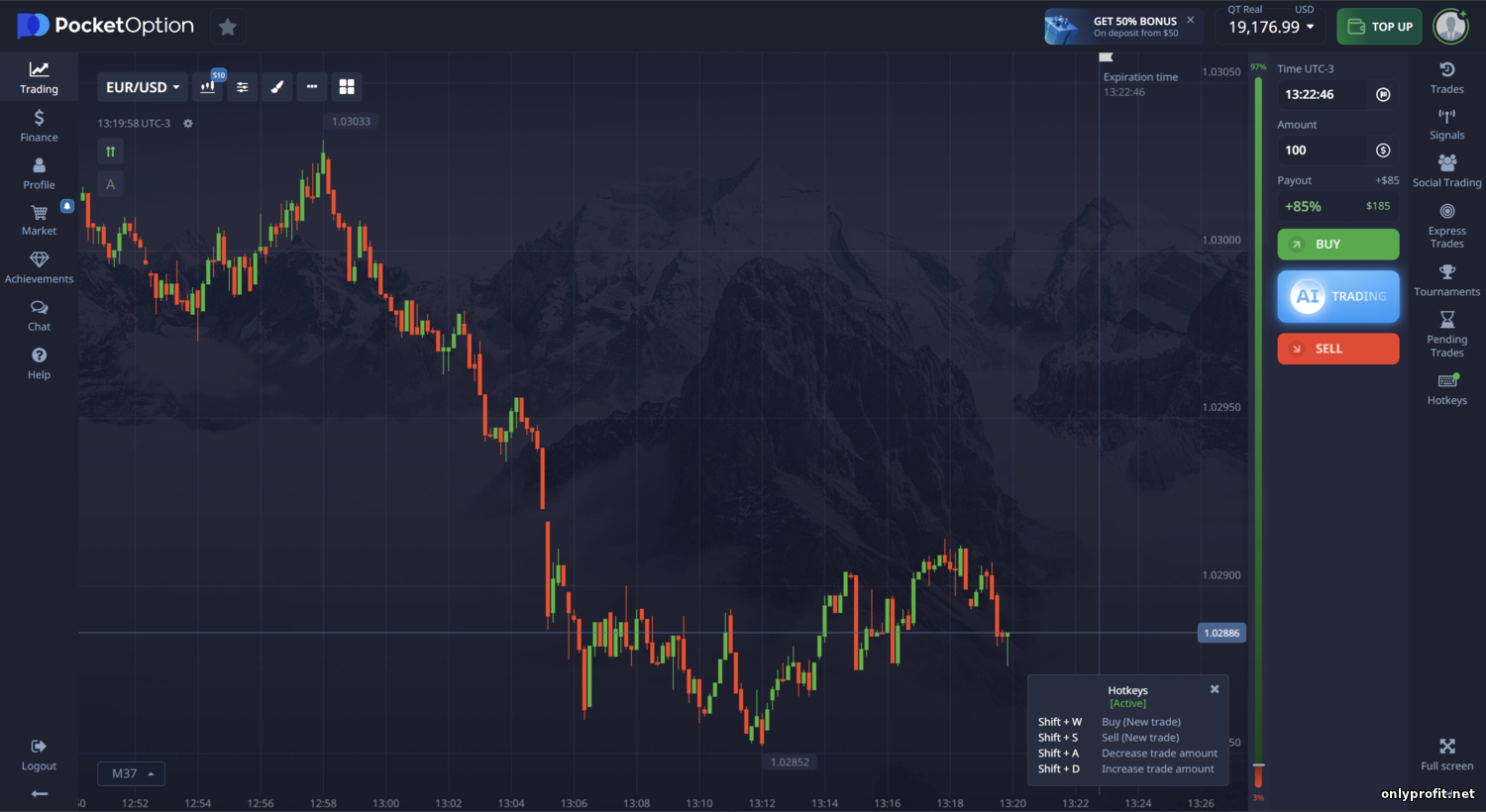Viewport: 1486px width, 812px height.
Task: Toggle the 'A' auto-scale chart button
Action: 110,184
